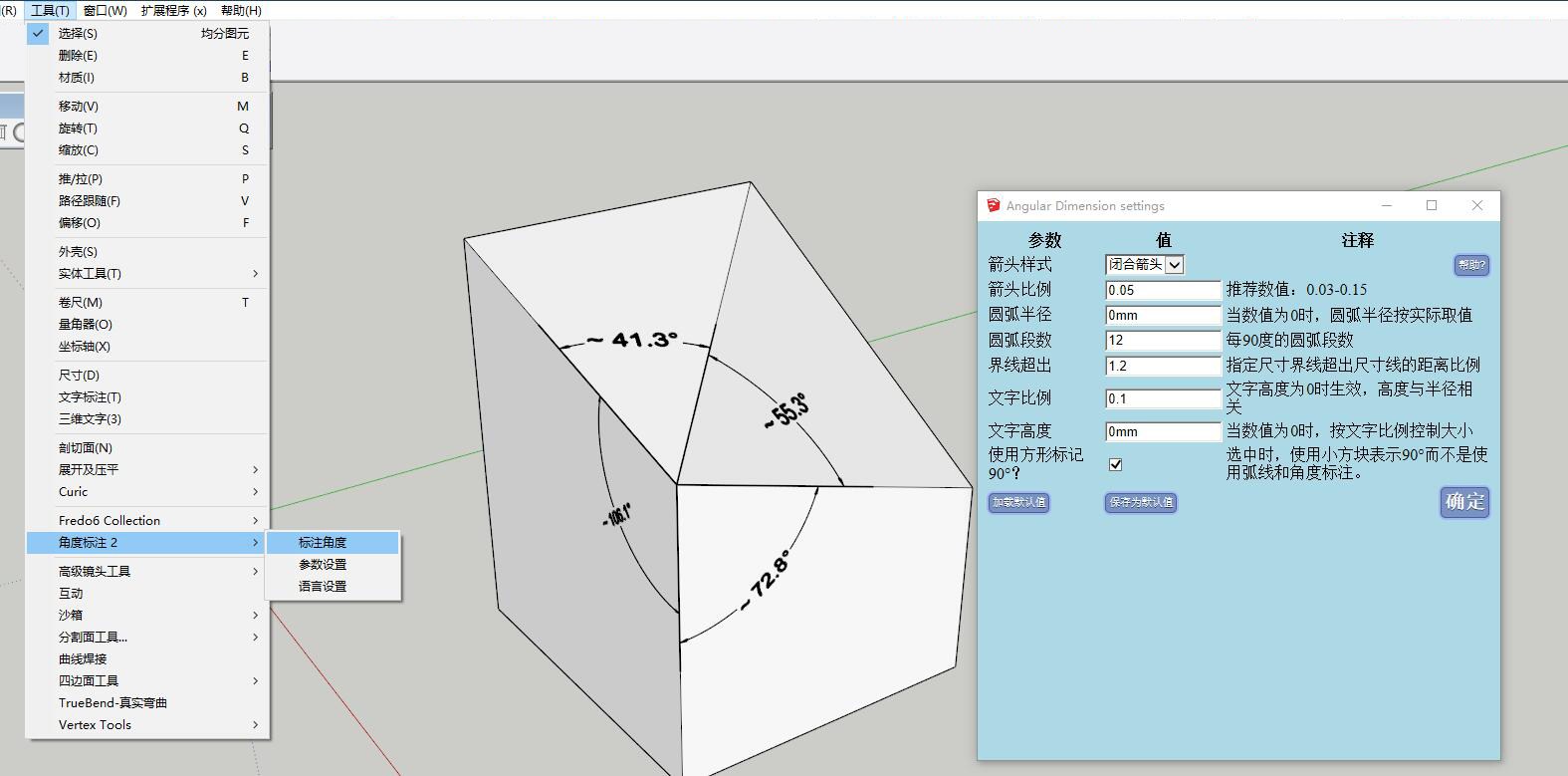
Task: Click the 帮助? help button
Action: click(x=1470, y=265)
